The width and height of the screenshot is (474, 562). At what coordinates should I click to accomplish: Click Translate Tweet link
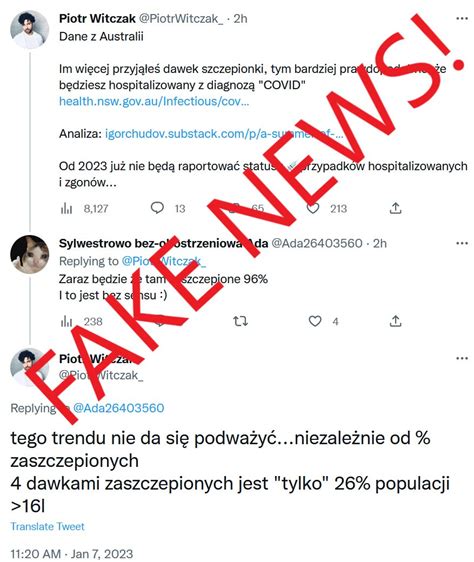click(47, 526)
